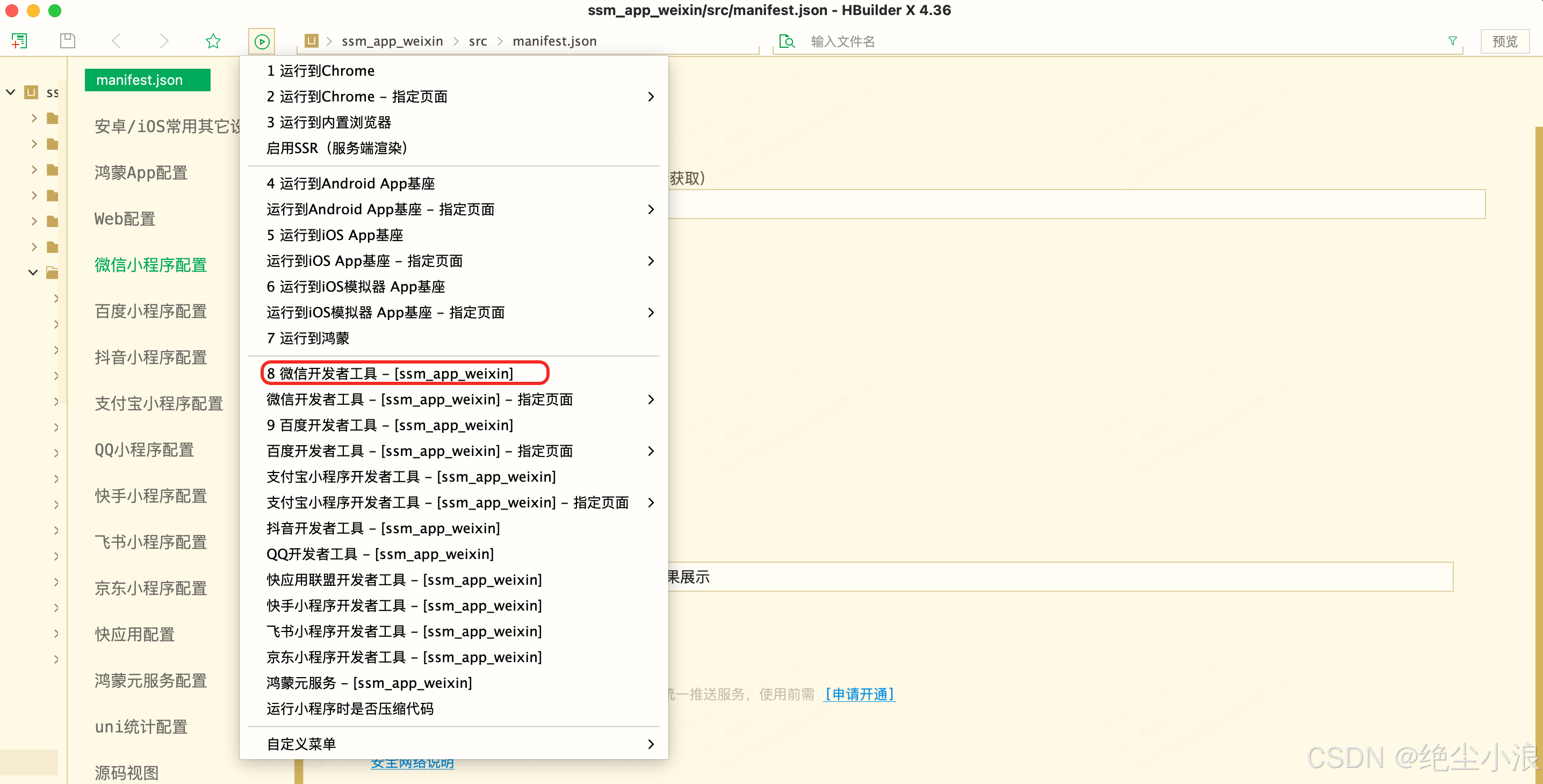This screenshot has width=1543, height=784.
Task: Choose 8 微信开发者工具 - [ssm_app_weixin]
Action: (454, 373)
